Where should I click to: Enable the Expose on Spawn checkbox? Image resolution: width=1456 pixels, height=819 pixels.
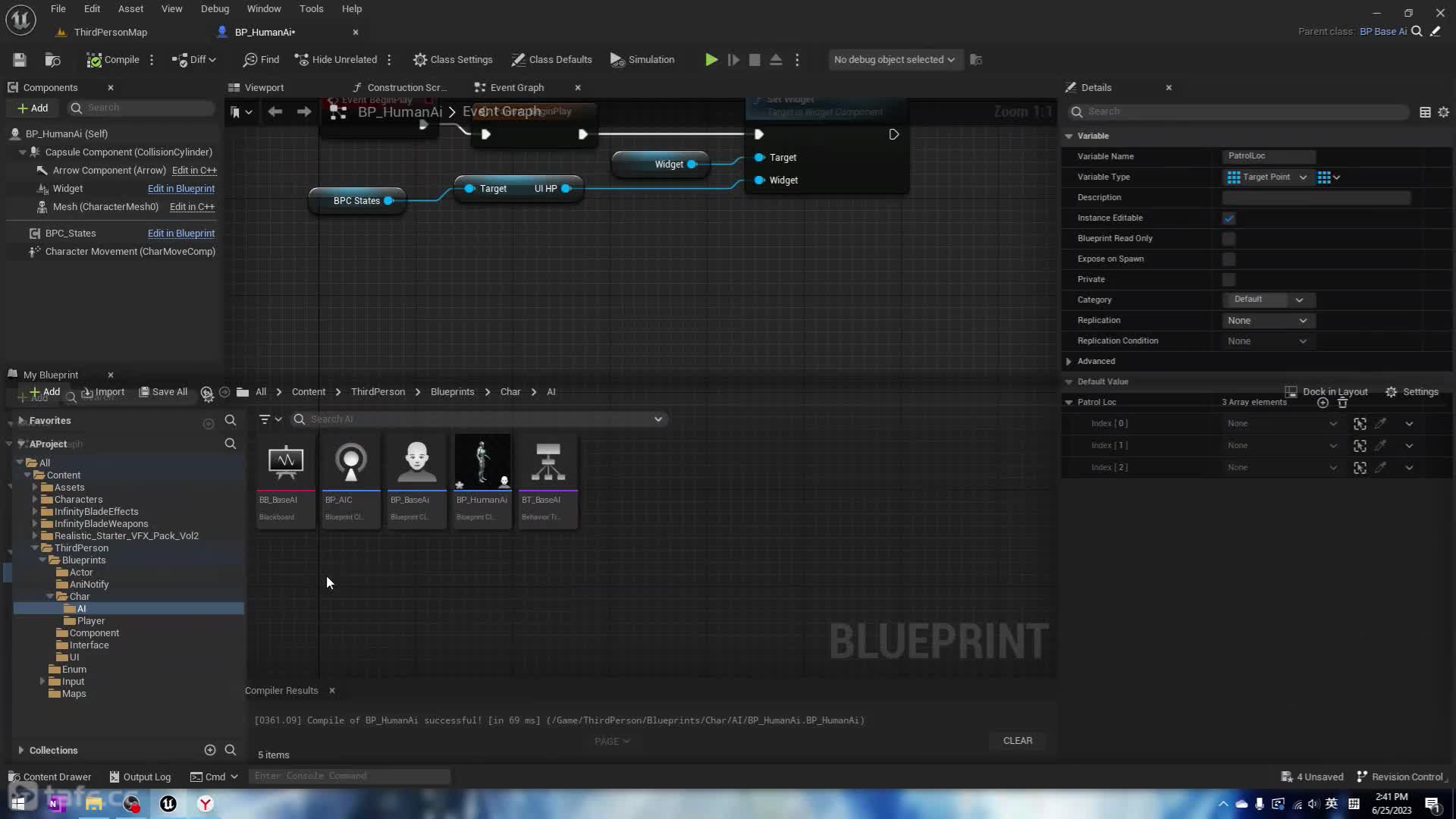point(1228,259)
